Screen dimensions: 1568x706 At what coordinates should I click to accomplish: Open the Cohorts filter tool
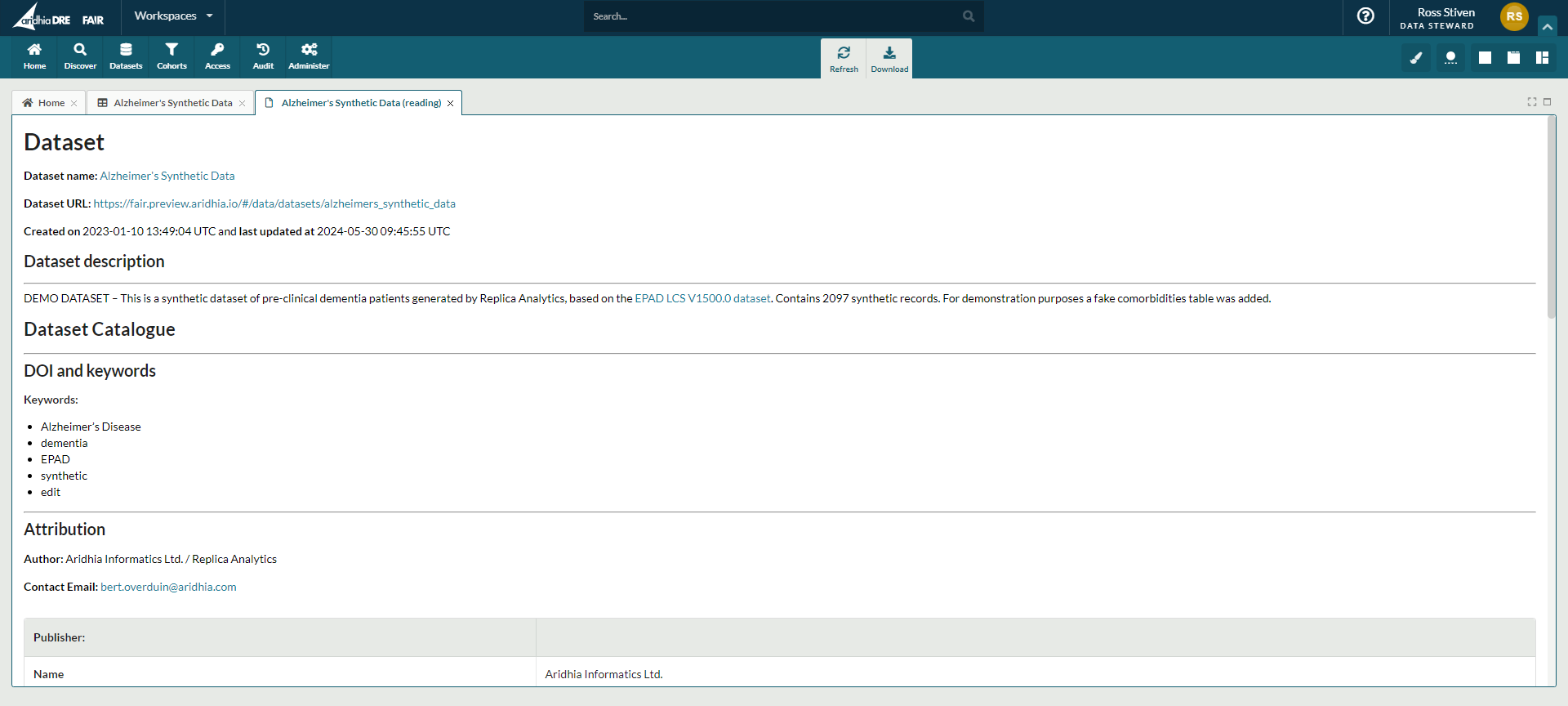(x=171, y=56)
